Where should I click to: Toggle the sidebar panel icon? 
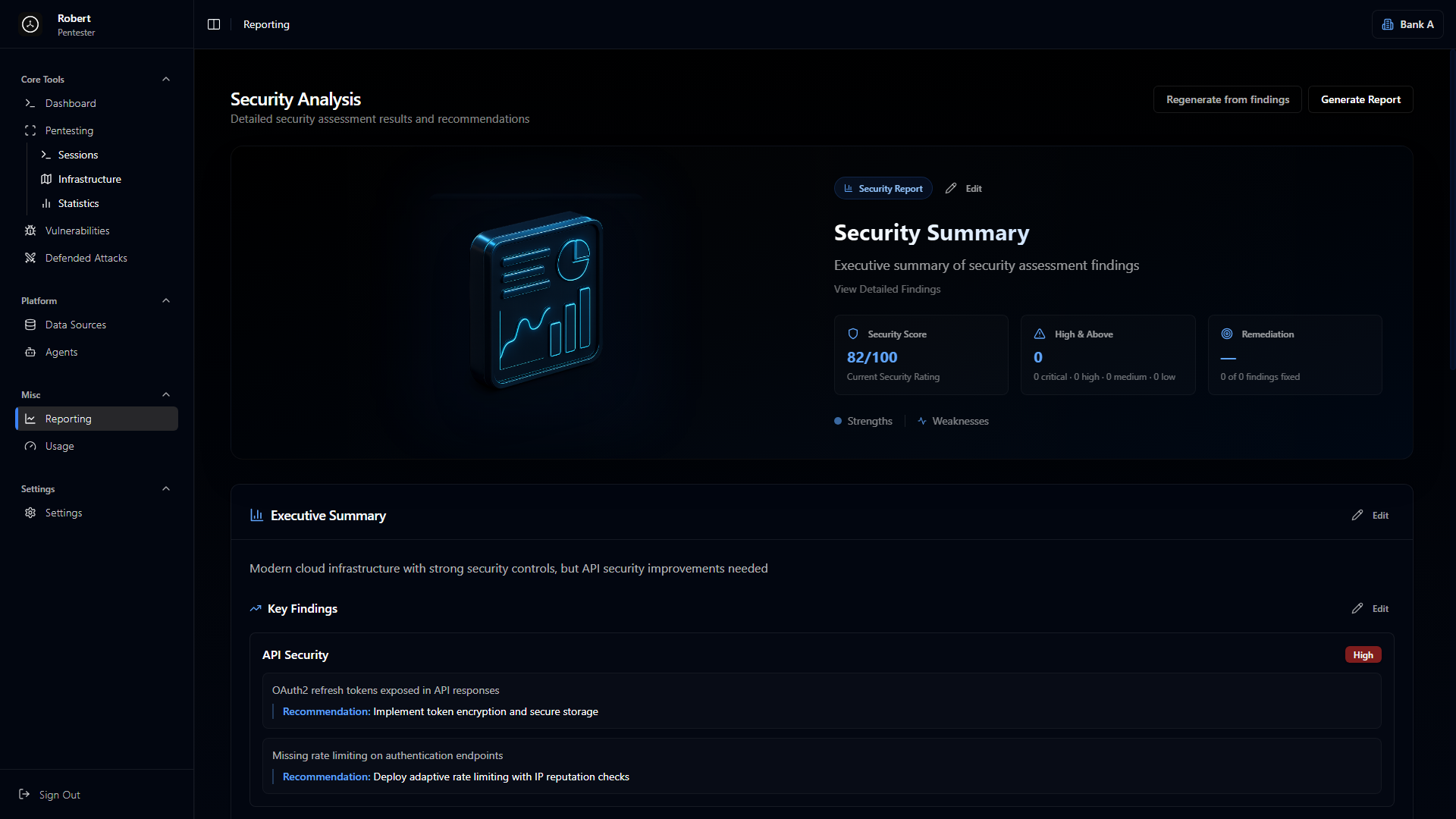214,24
